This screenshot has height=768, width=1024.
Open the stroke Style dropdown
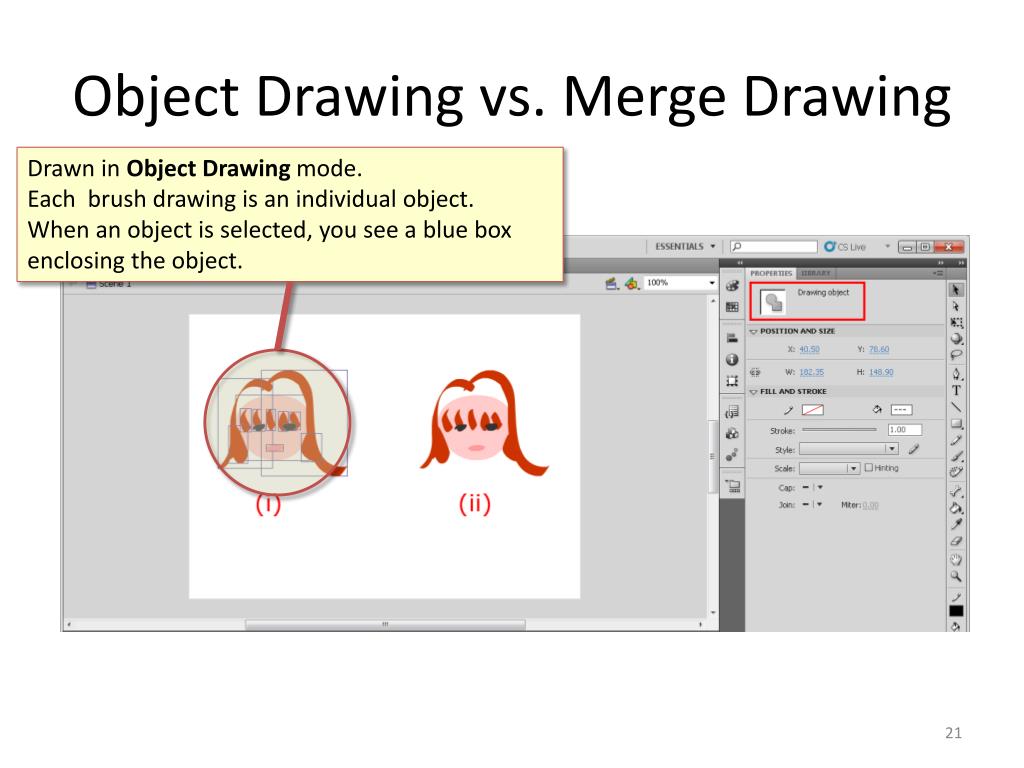848,449
